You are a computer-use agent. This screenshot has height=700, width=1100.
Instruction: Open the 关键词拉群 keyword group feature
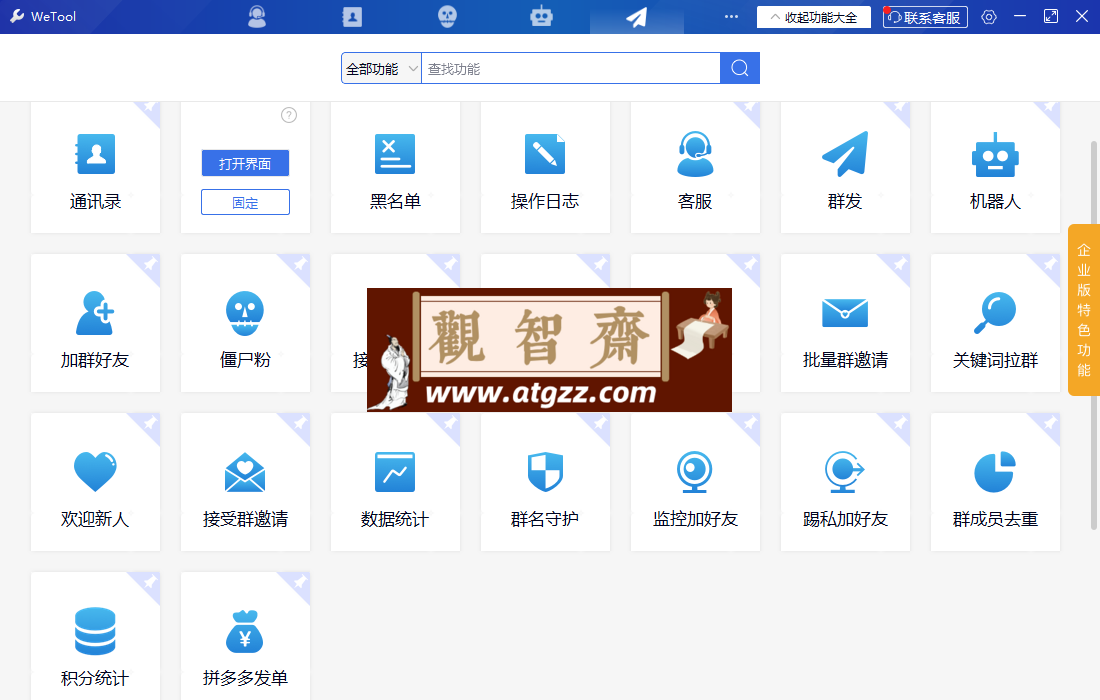995,323
